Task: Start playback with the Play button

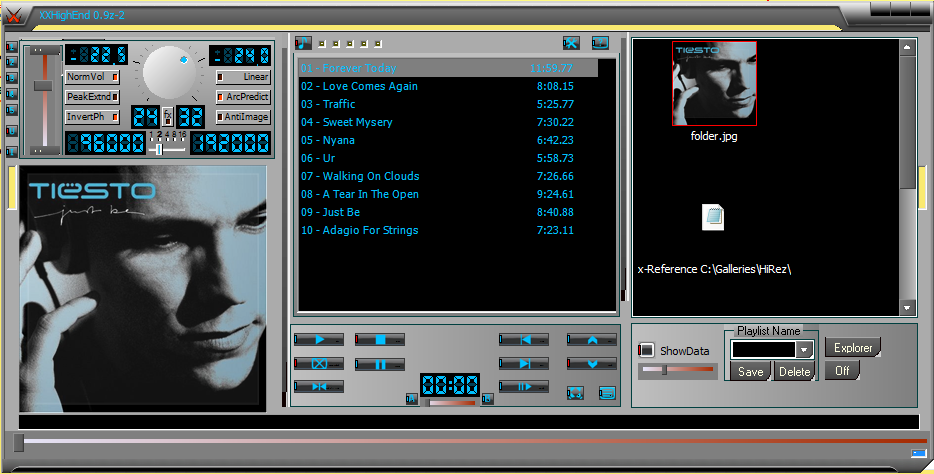Action: 319,340
